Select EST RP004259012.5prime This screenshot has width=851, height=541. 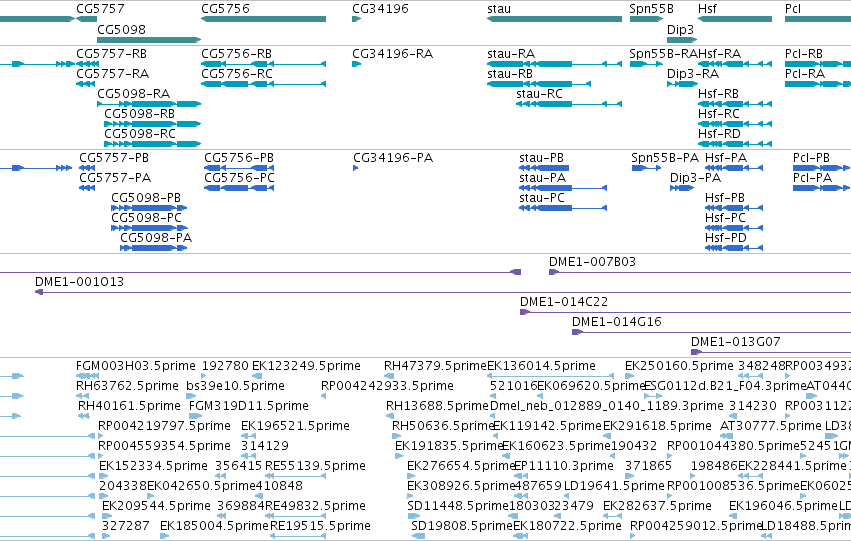696,526
